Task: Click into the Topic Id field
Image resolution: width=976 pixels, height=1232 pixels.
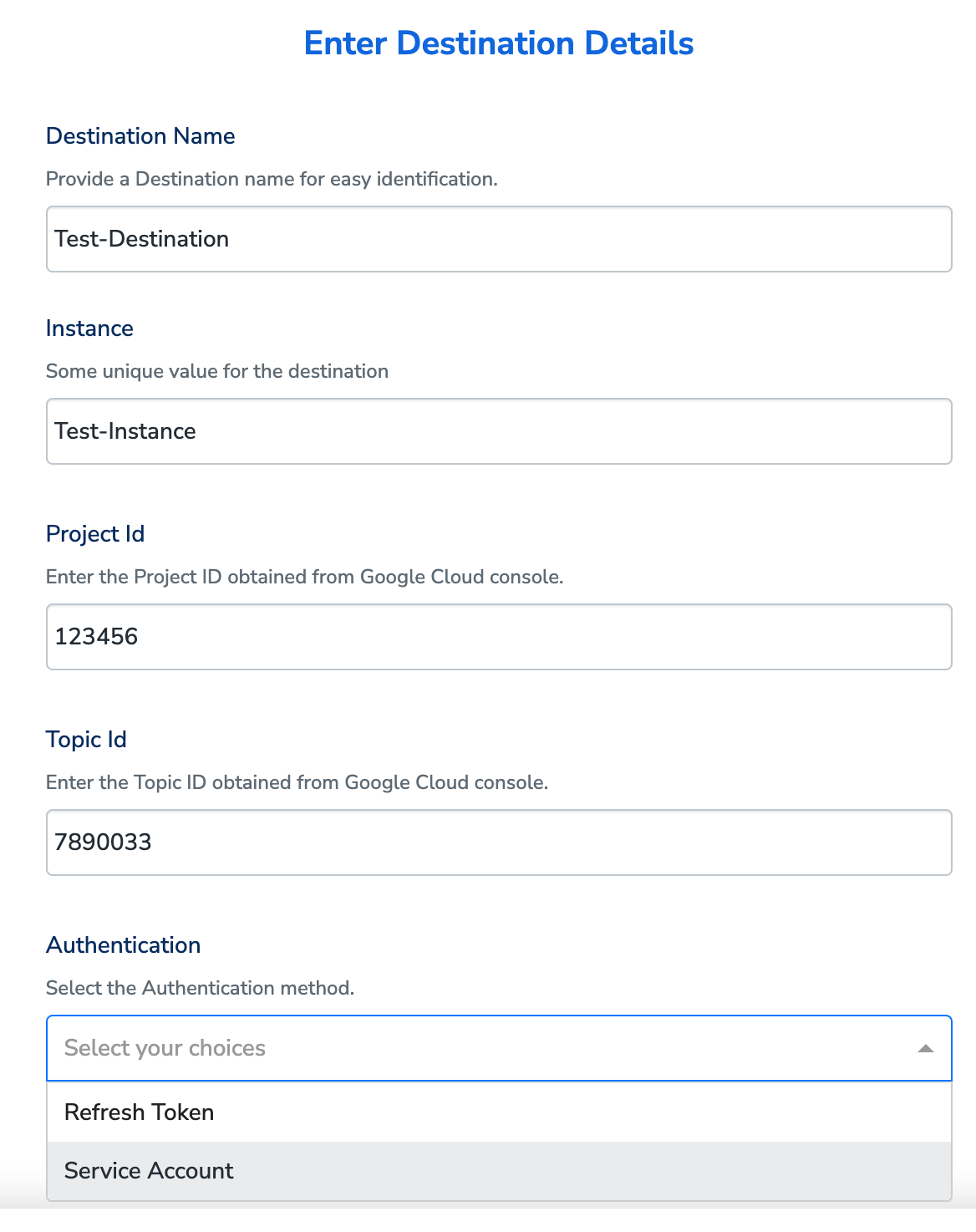Action: [499, 843]
